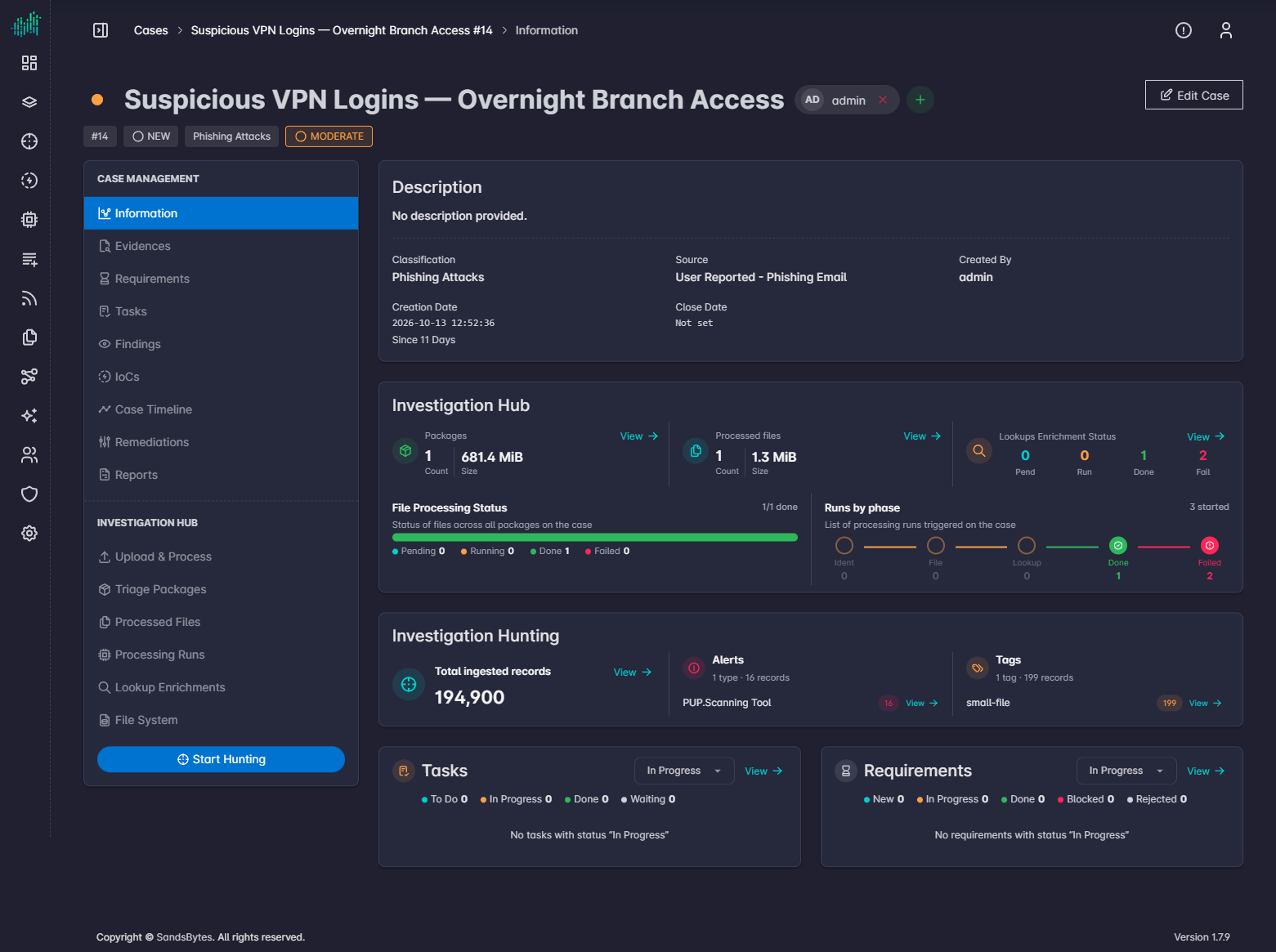Open the copied files icon in left rail
Viewport: 1276px width, 952px height.
coord(29,337)
